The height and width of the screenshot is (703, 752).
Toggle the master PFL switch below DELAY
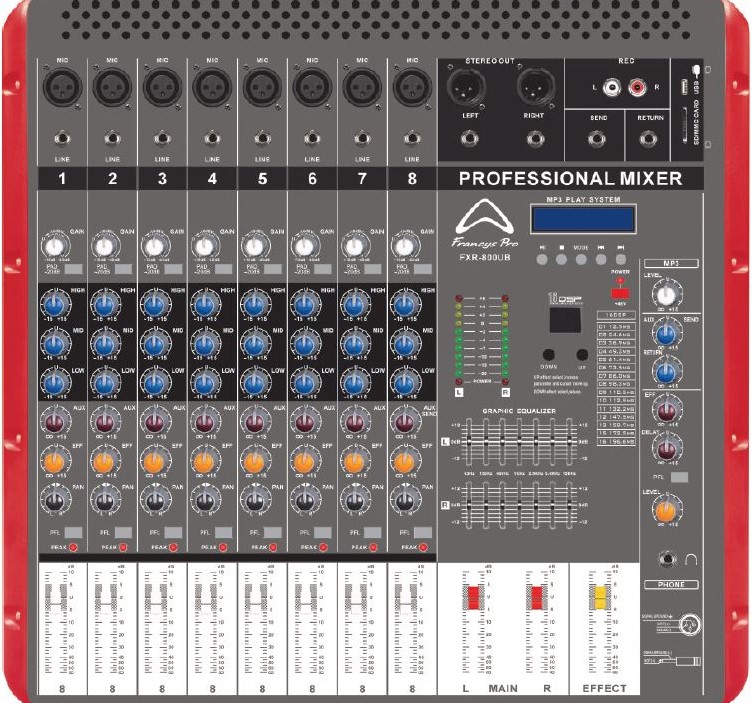pos(679,477)
